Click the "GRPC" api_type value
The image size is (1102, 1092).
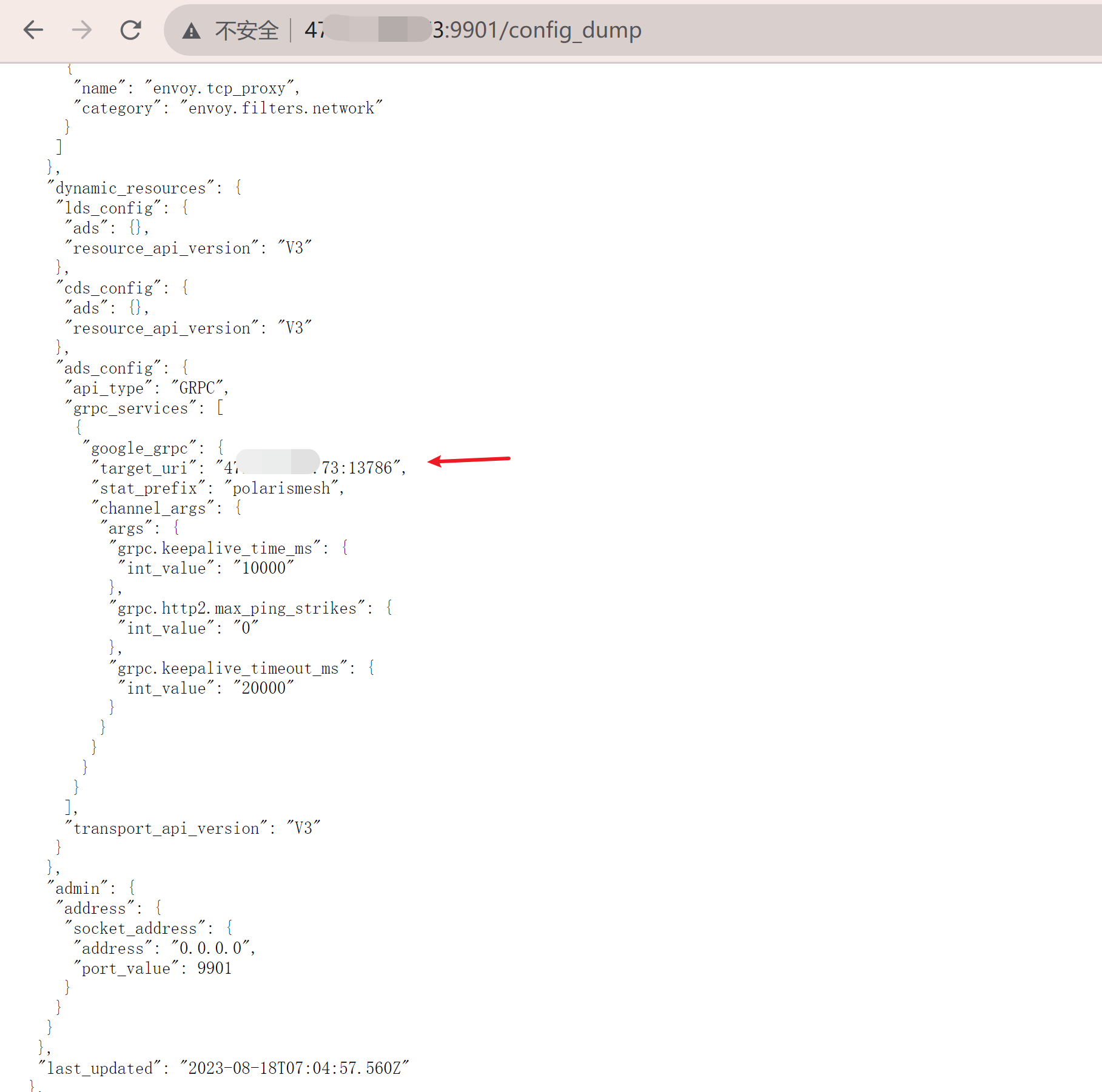[x=196, y=387]
